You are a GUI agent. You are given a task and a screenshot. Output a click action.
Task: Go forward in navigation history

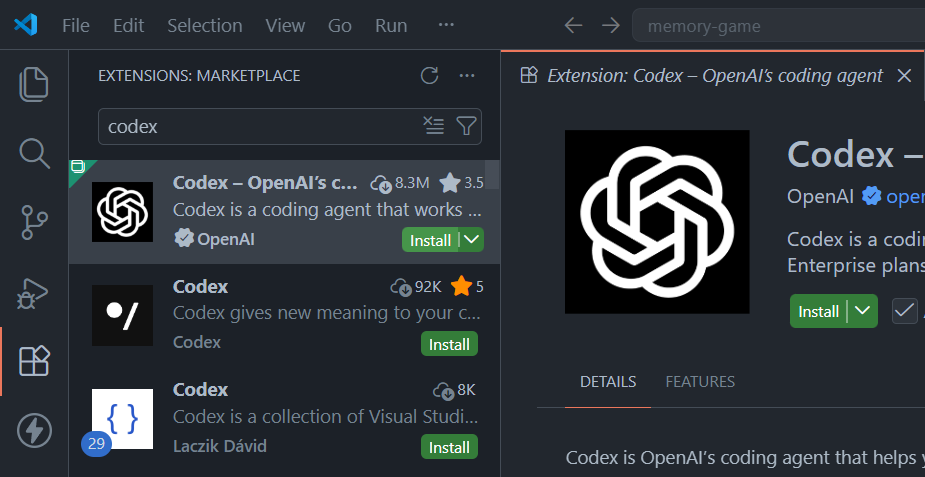click(611, 25)
